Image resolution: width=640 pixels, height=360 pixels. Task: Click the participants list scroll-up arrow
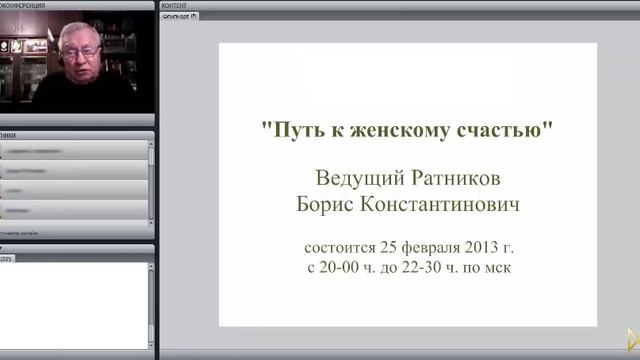tap(151, 144)
